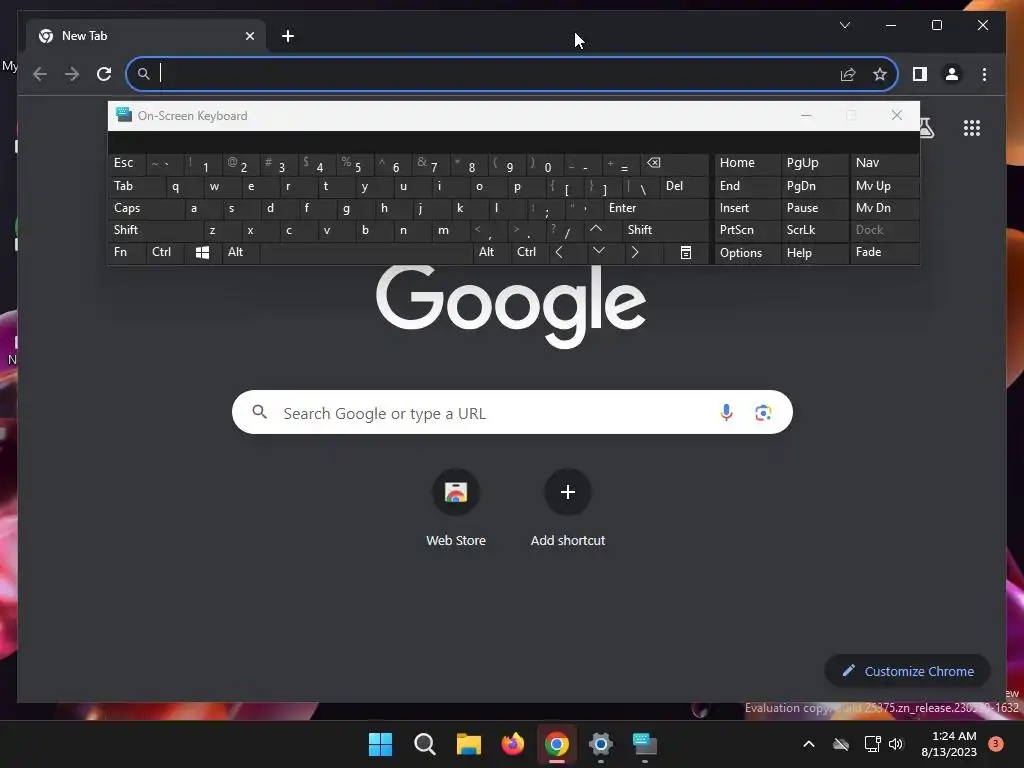Reload the page in Chrome

coord(104,74)
